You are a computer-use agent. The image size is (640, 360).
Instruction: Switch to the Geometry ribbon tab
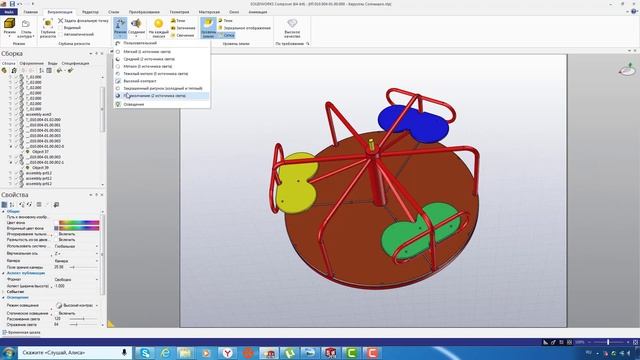pyautogui.click(x=179, y=12)
